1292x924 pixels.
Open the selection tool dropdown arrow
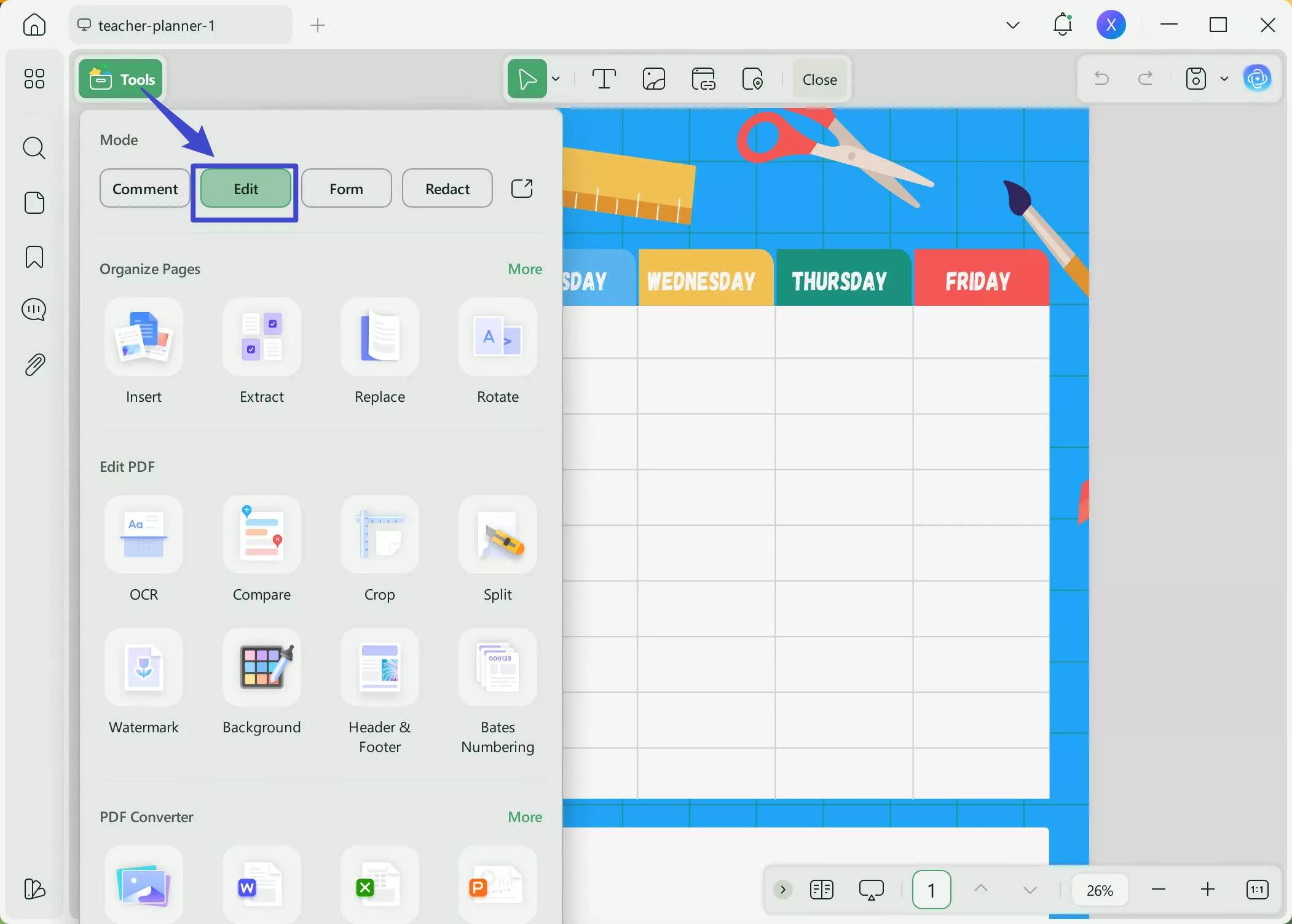pos(556,79)
